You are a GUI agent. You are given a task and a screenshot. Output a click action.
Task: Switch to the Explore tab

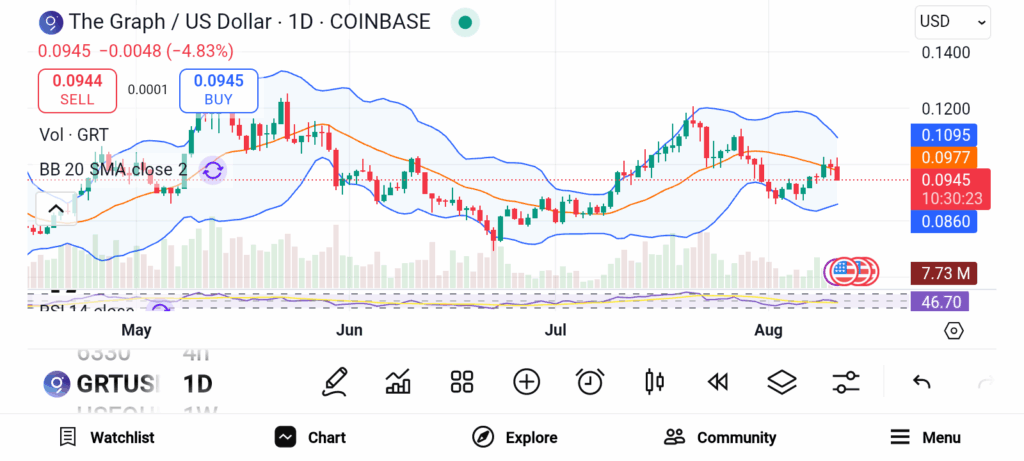pos(515,437)
